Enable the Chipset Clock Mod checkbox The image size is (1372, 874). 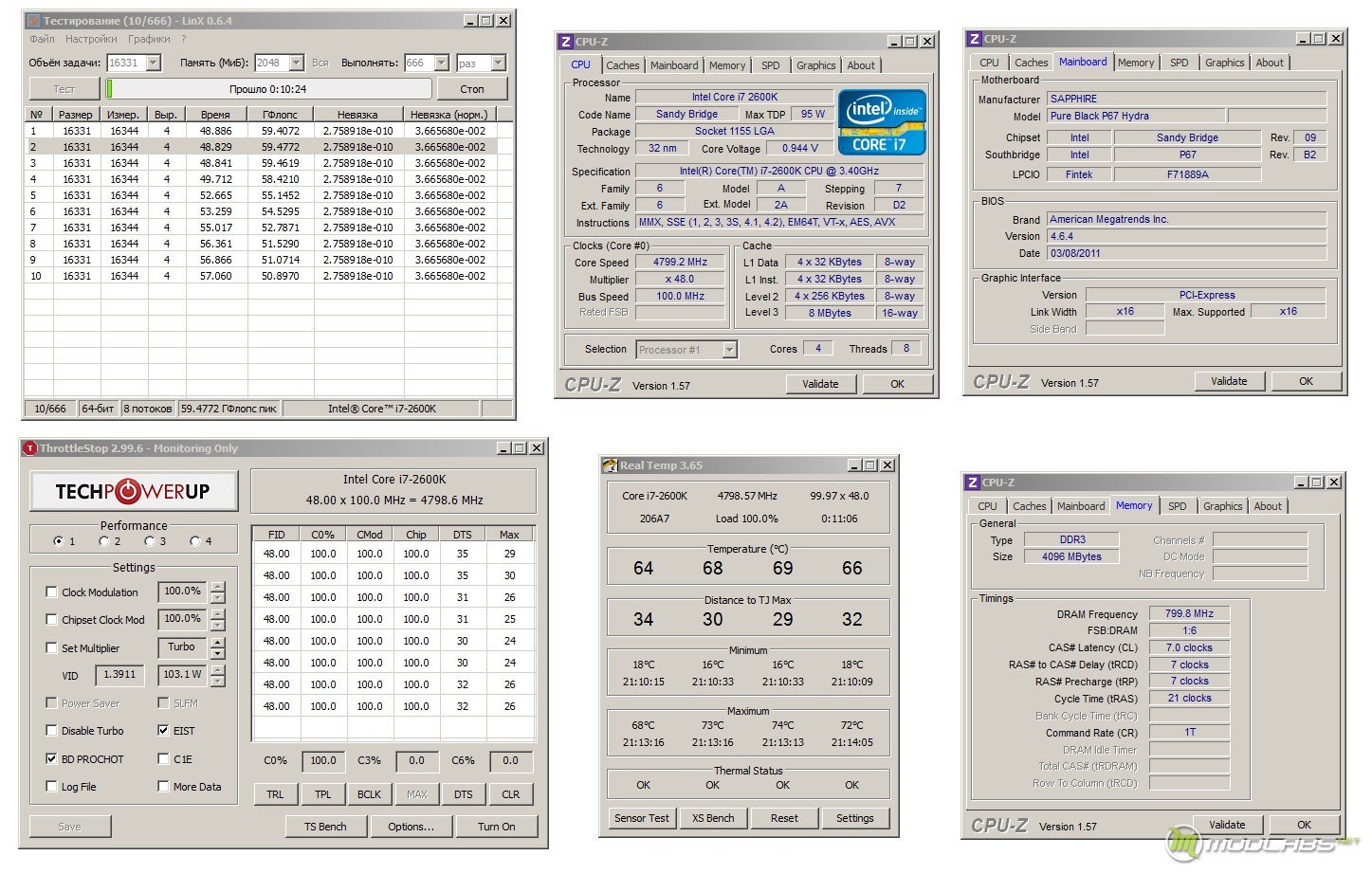(52, 620)
